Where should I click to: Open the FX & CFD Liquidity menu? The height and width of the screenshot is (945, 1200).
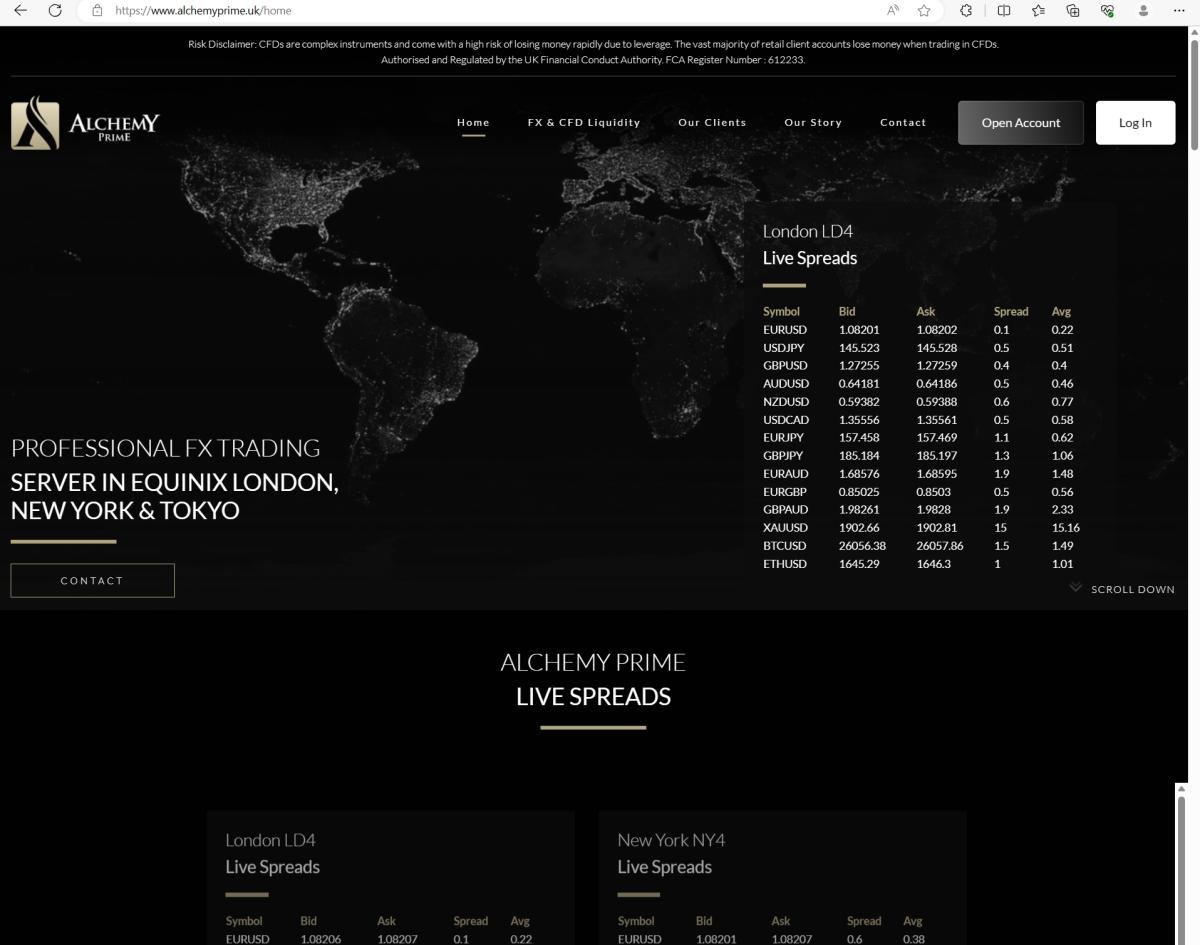pyautogui.click(x=584, y=122)
